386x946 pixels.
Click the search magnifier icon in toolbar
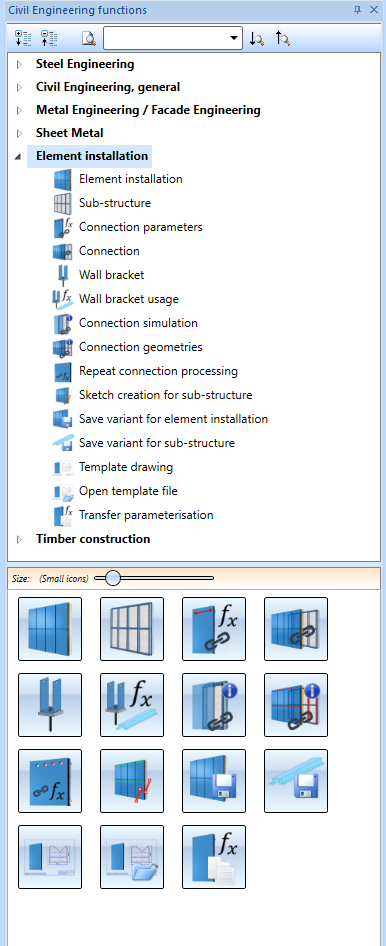(89, 39)
